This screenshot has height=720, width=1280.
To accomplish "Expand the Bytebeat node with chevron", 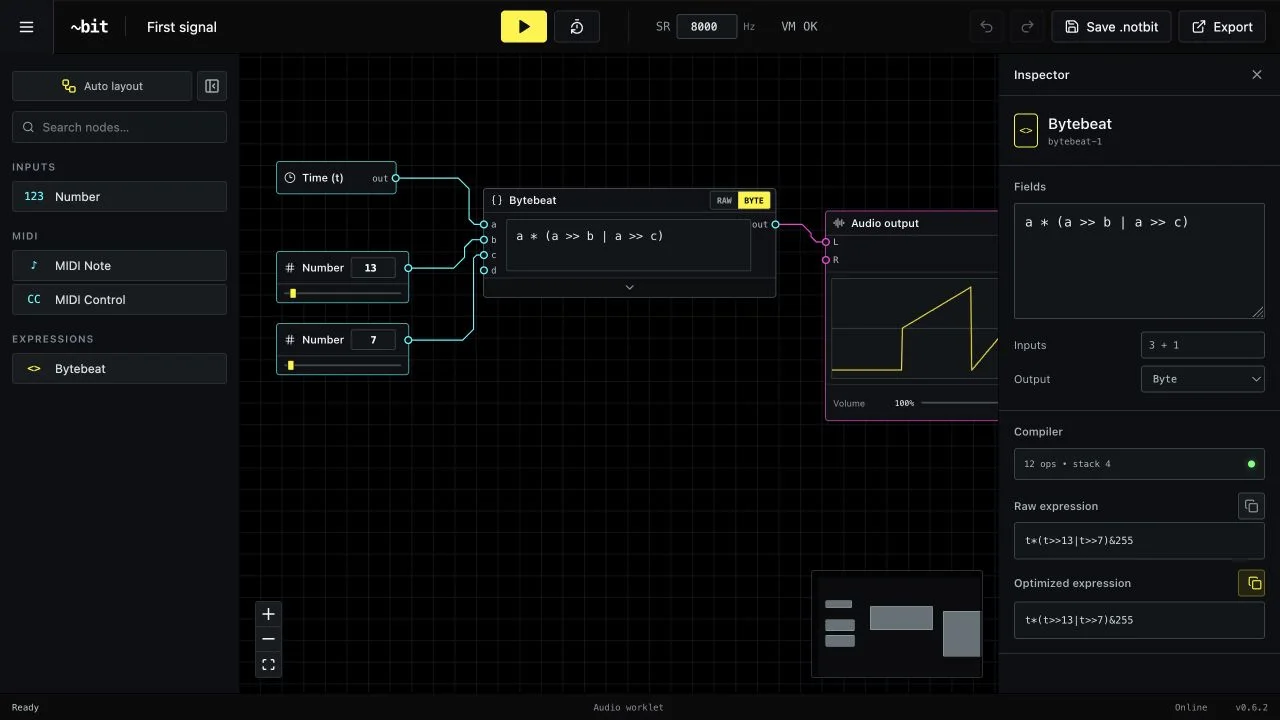I will coord(629,287).
